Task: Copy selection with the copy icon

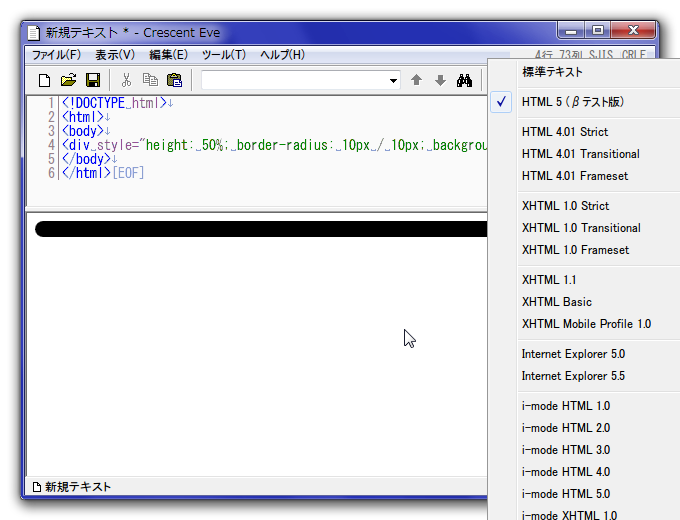Action: [x=150, y=80]
